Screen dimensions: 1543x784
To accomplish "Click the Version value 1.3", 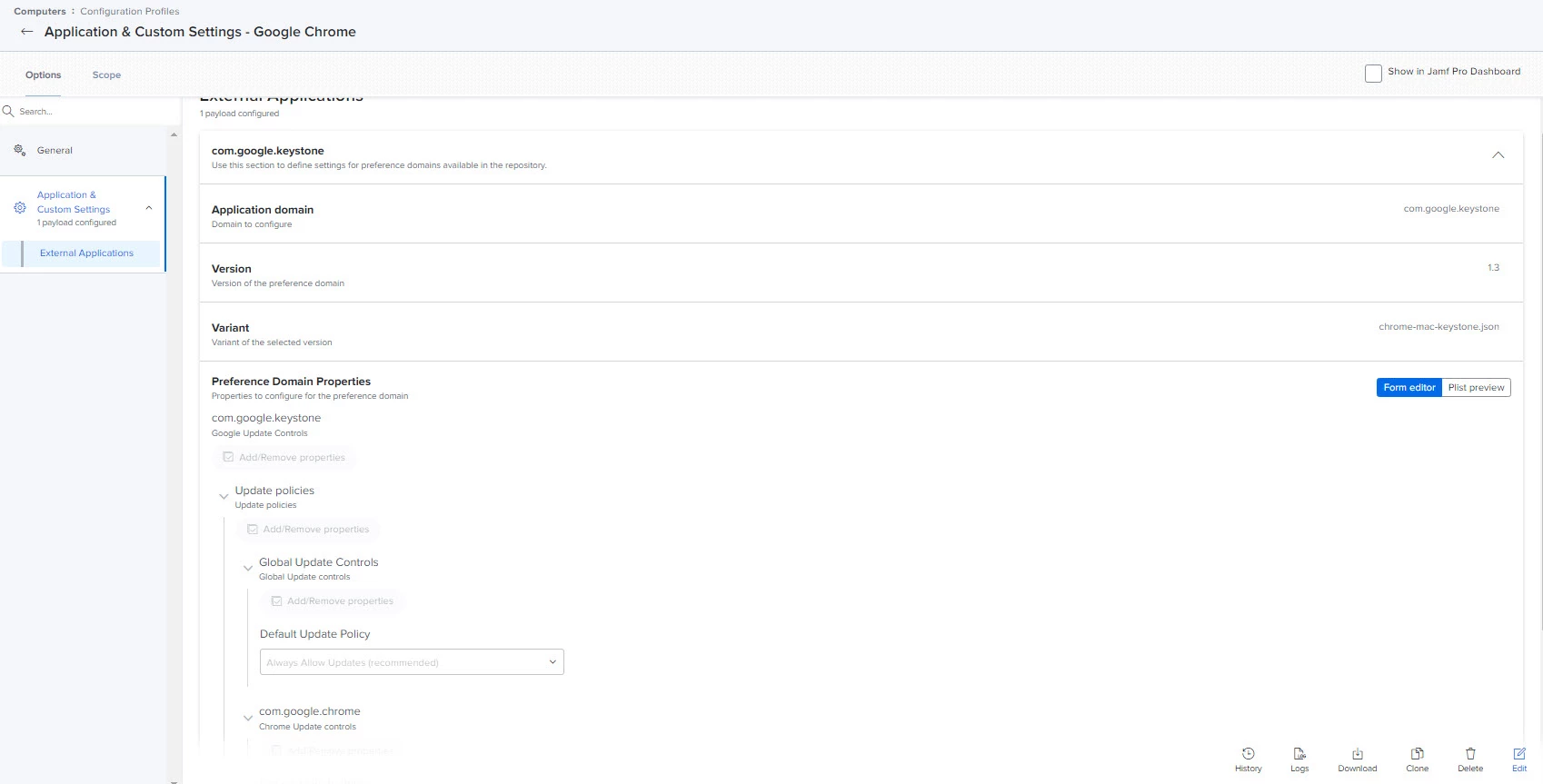I will click(x=1493, y=268).
